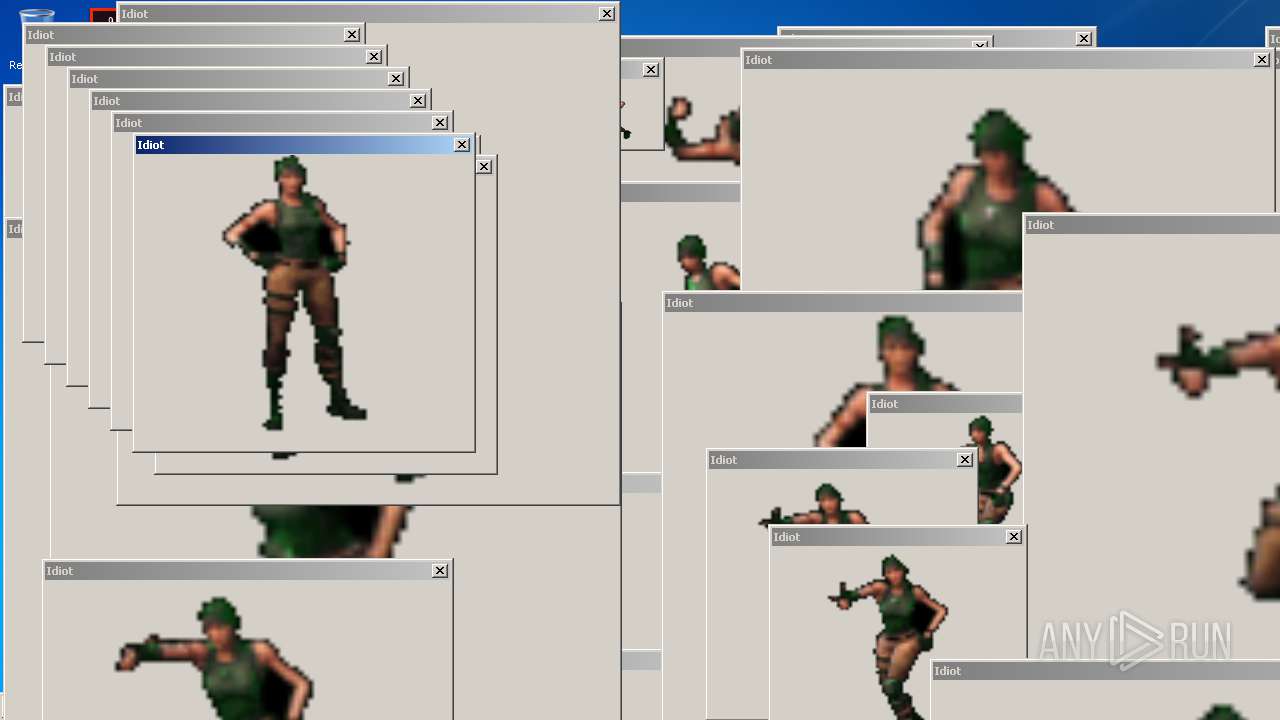
Task: Close the small Idiot window partly hidden behind the widest one
Action: pyautogui.click(x=651, y=70)
